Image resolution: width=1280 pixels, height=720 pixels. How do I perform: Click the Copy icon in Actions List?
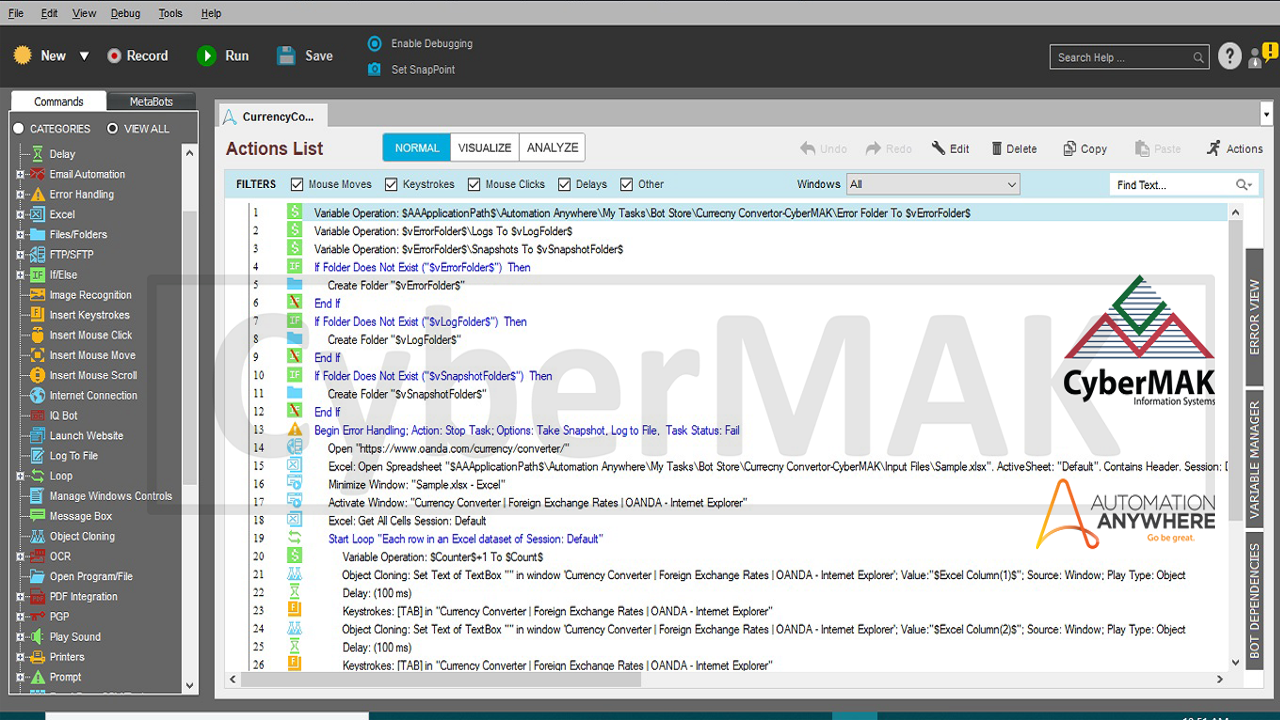tap(1069, 149)
